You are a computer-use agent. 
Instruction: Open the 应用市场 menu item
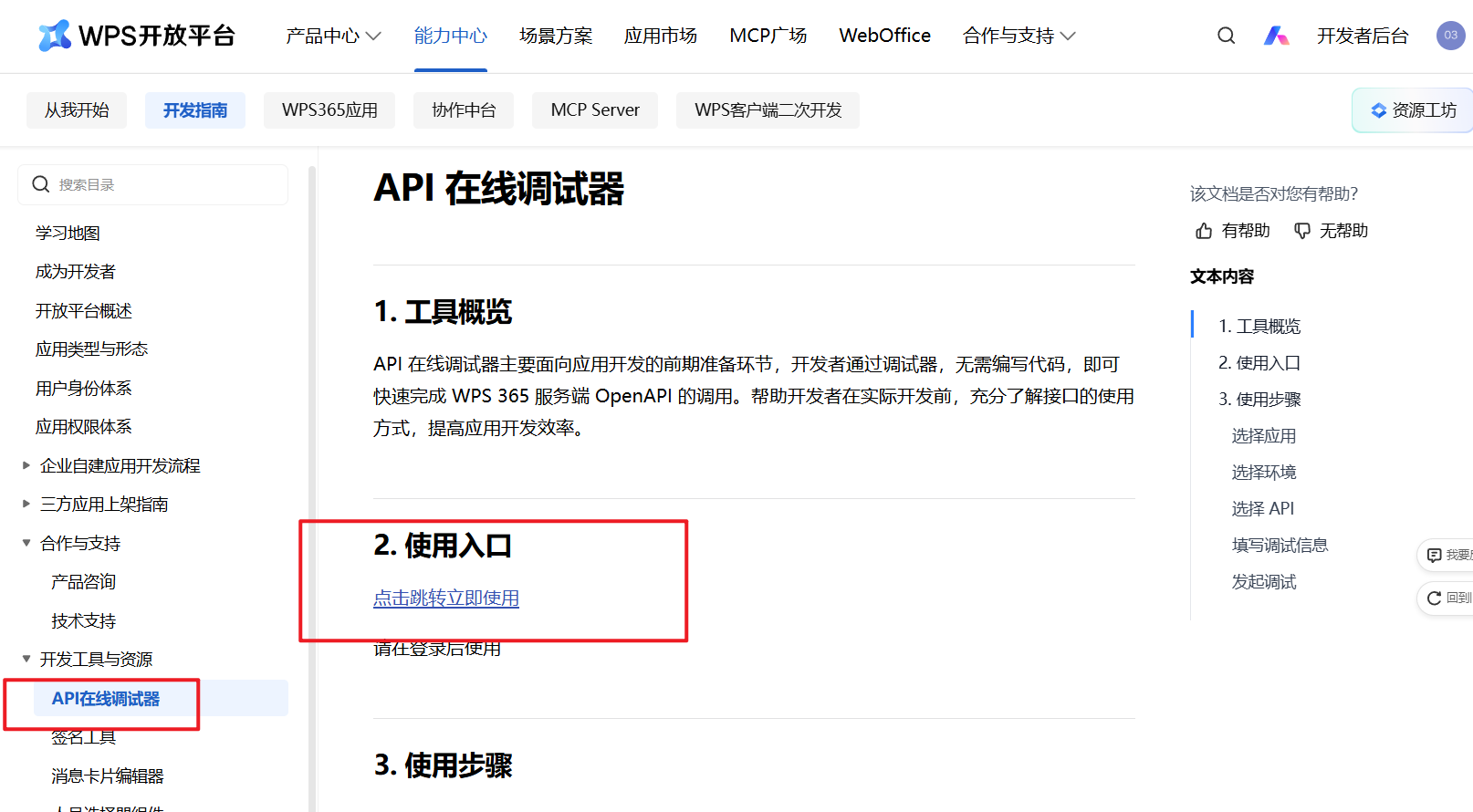point(661,36)
